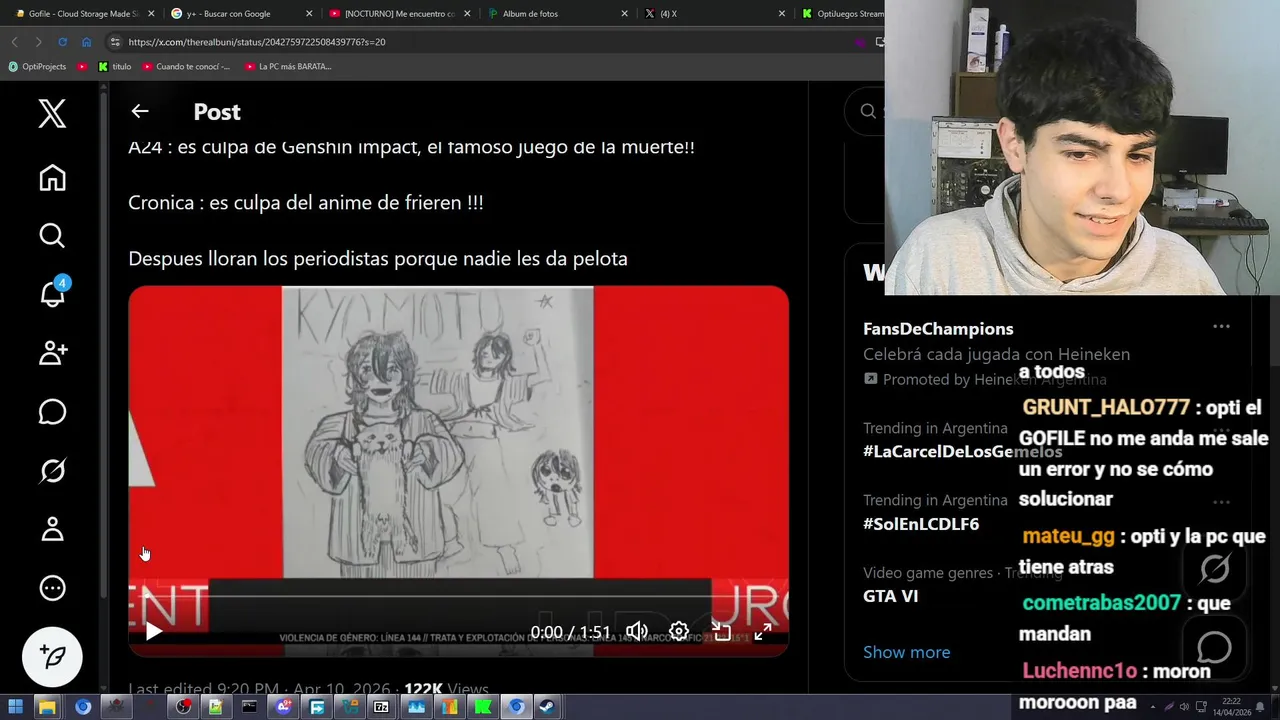Open the La PC más BARATA bookmark

(288, 67)
